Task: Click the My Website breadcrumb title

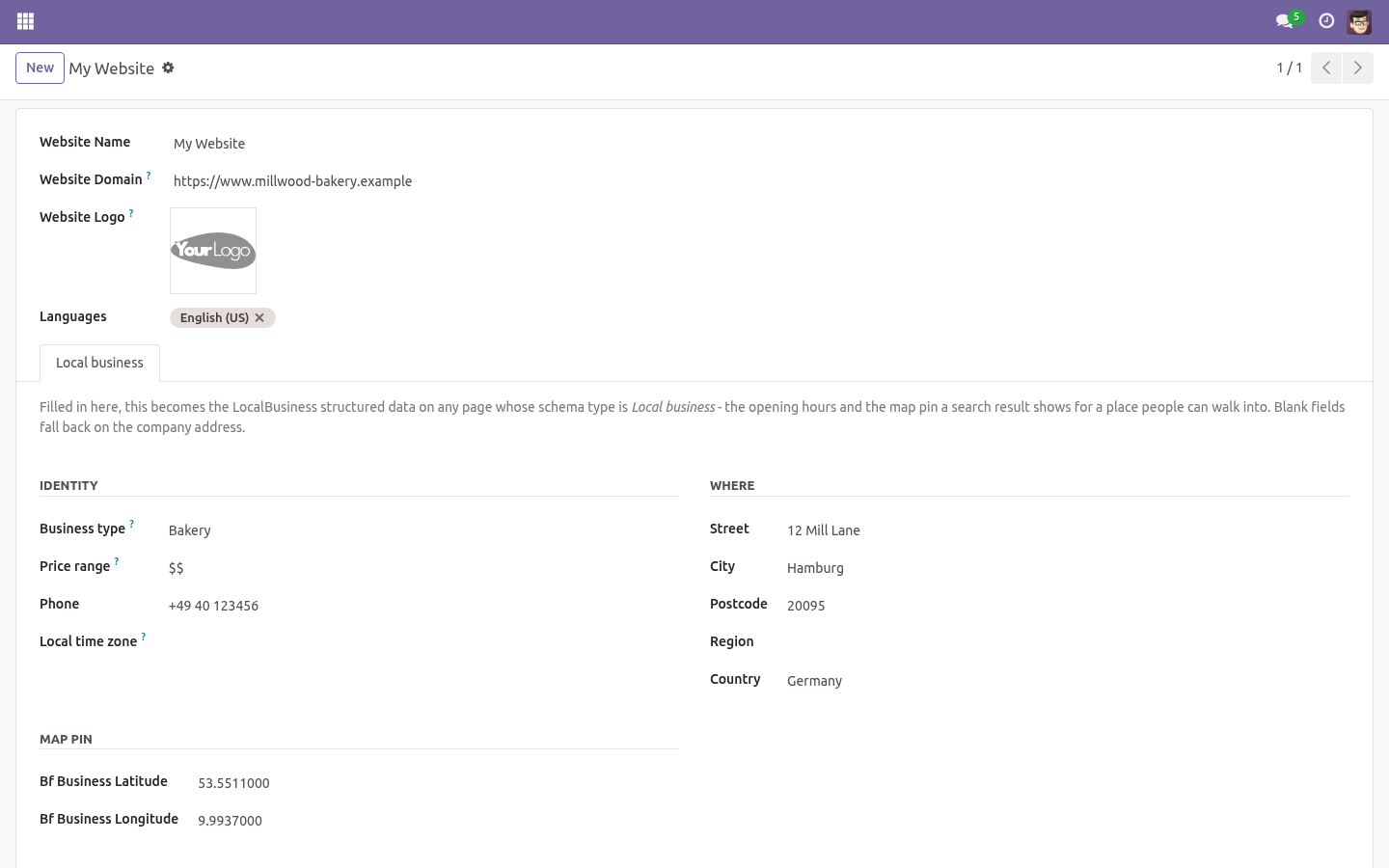Action: click(111, 68)
